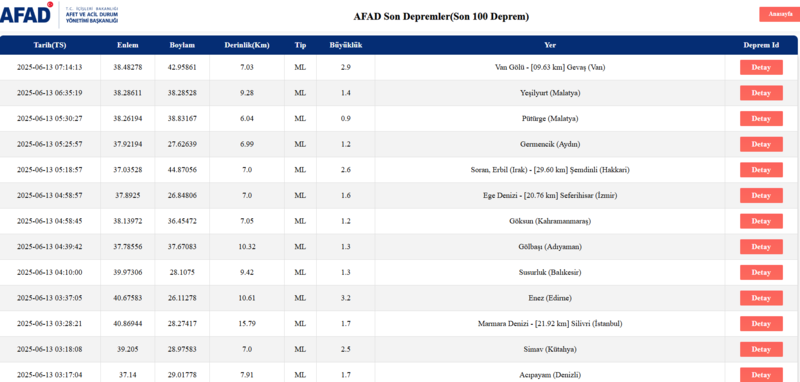This screenshot has width=800, height=382.
Task: Select timestamp 2025-06-13 03:37:05
Action: click(49, 298)
